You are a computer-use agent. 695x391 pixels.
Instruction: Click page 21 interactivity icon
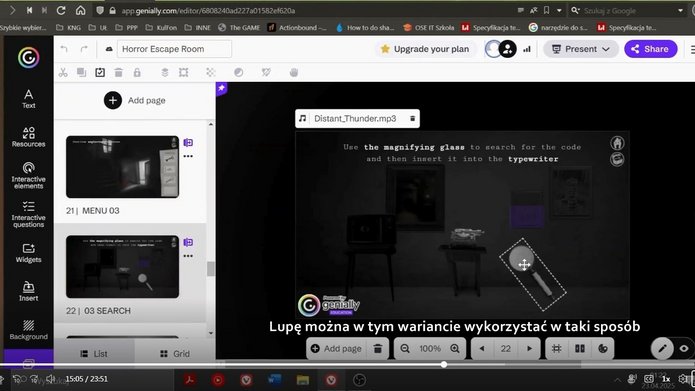click(188, 142)
